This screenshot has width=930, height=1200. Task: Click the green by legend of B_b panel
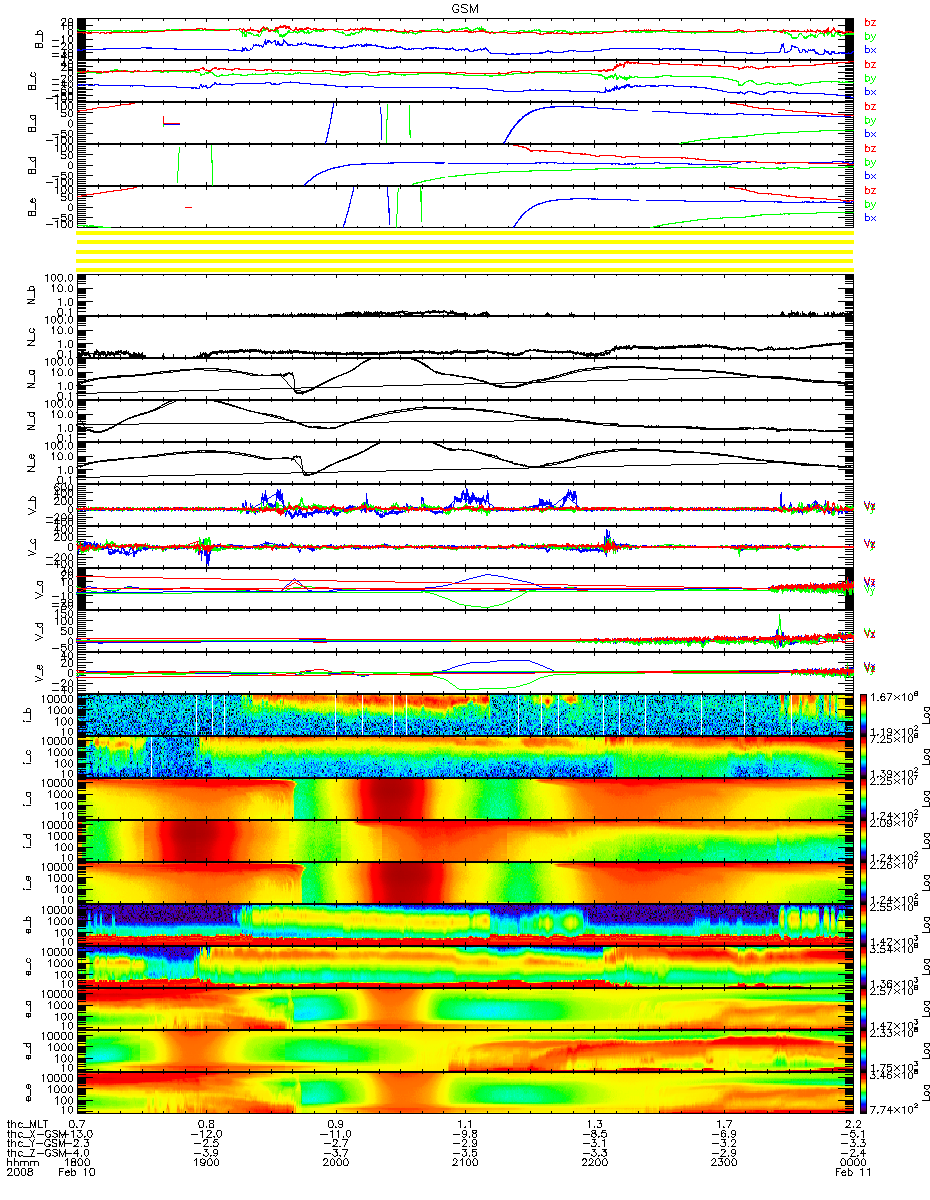point(870,36)
